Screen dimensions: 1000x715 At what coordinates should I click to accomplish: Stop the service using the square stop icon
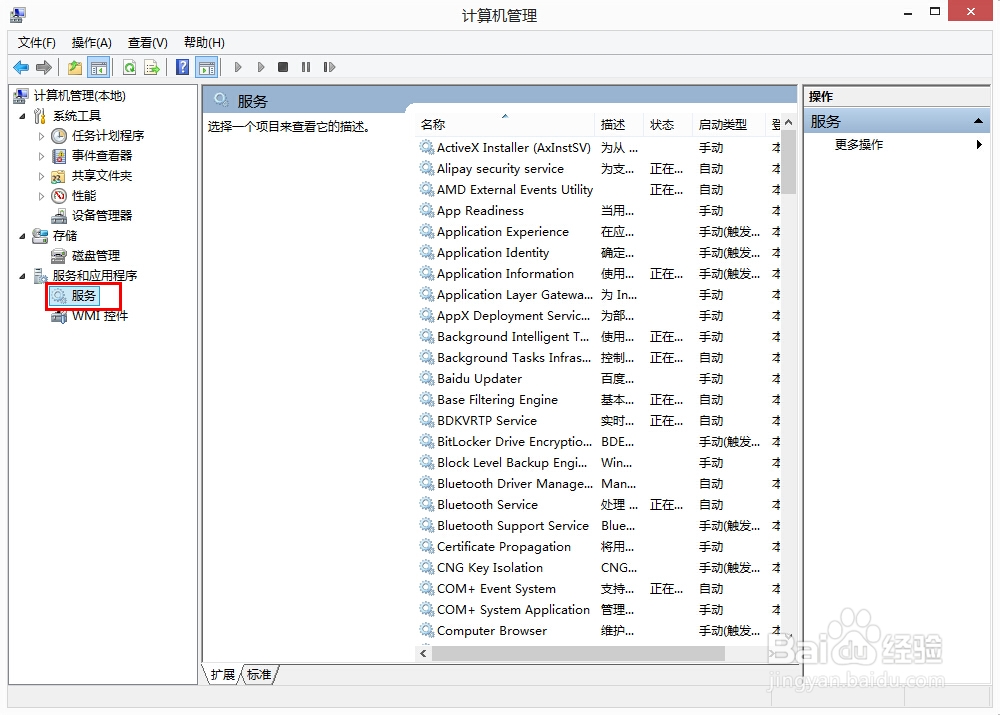(283, 67)
